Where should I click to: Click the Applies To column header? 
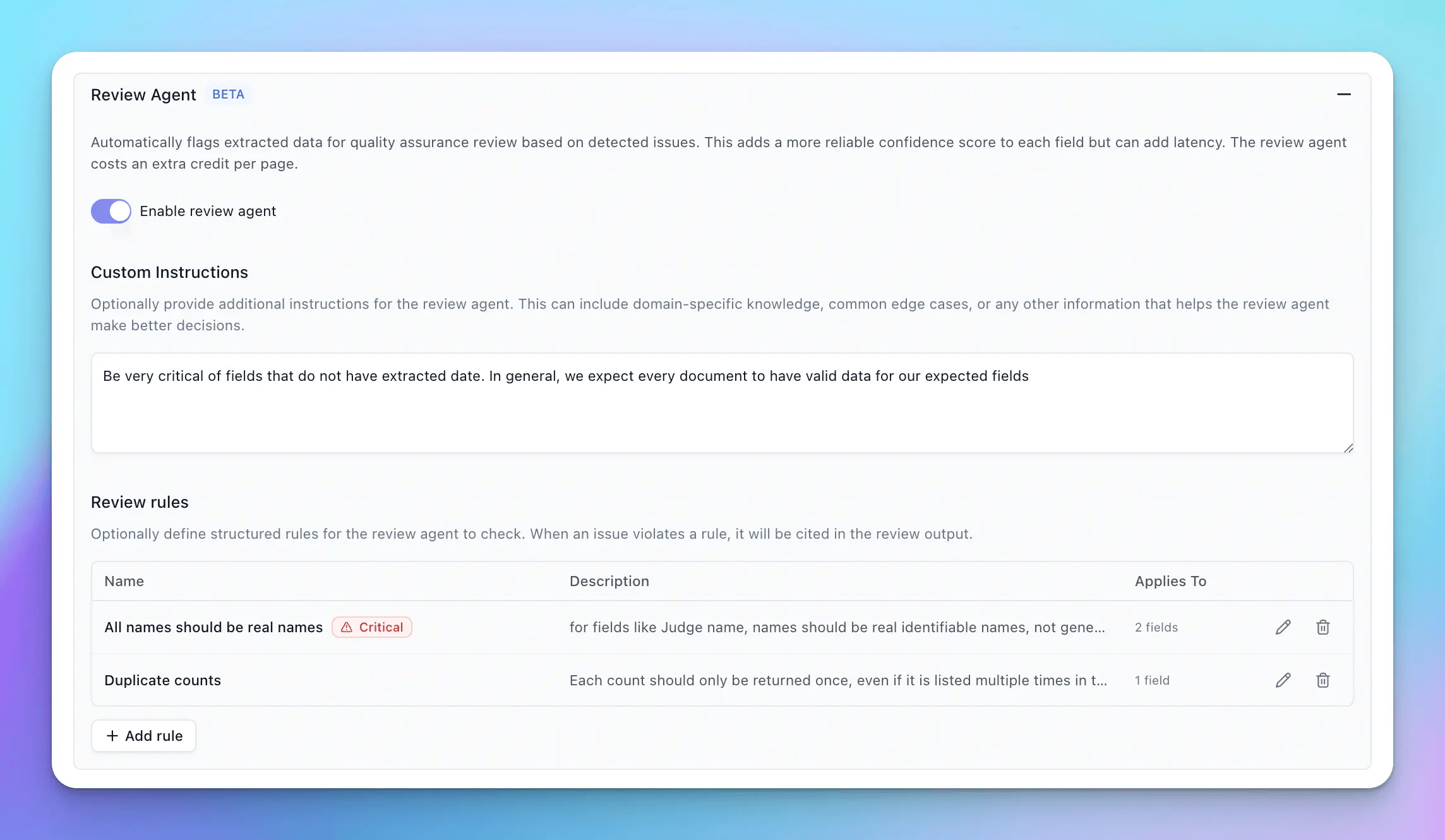1170,581
